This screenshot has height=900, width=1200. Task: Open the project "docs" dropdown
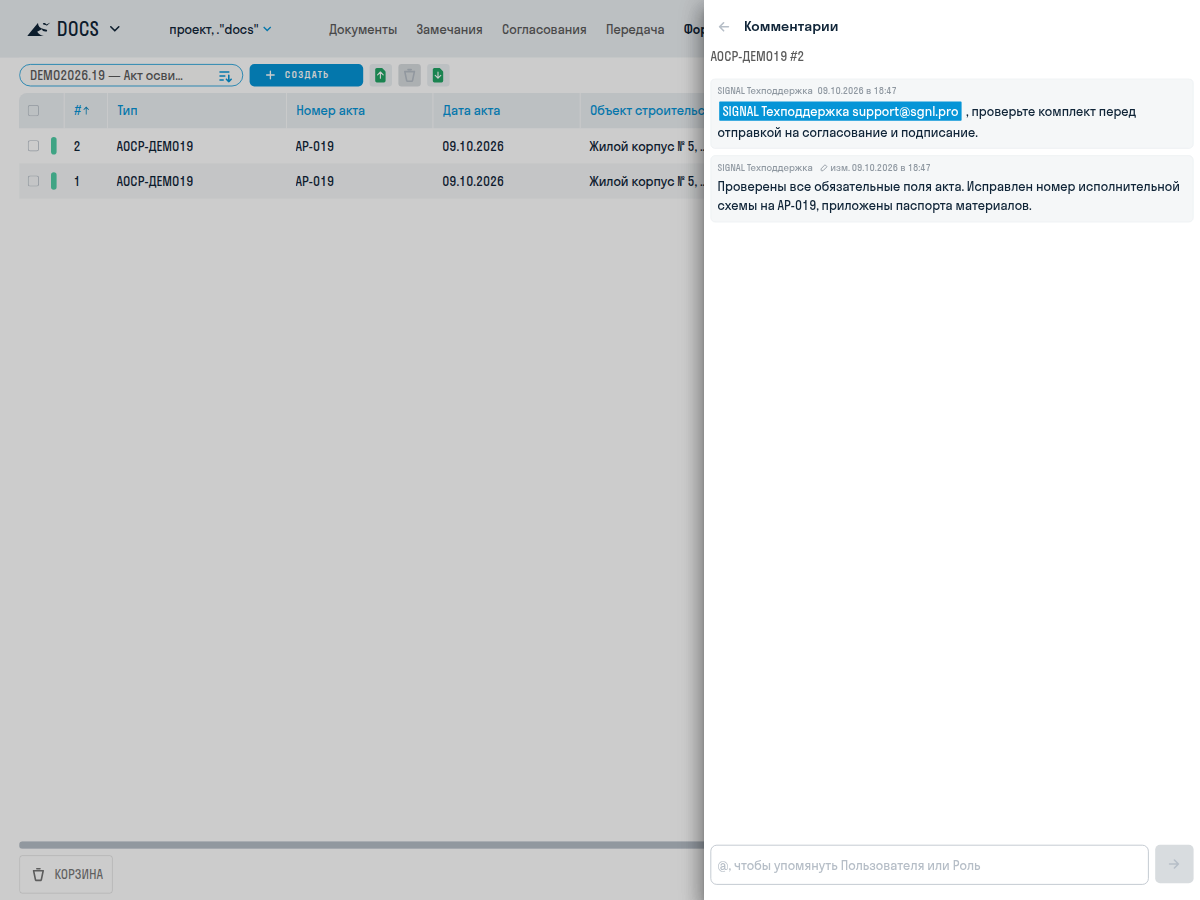[220, 29]
